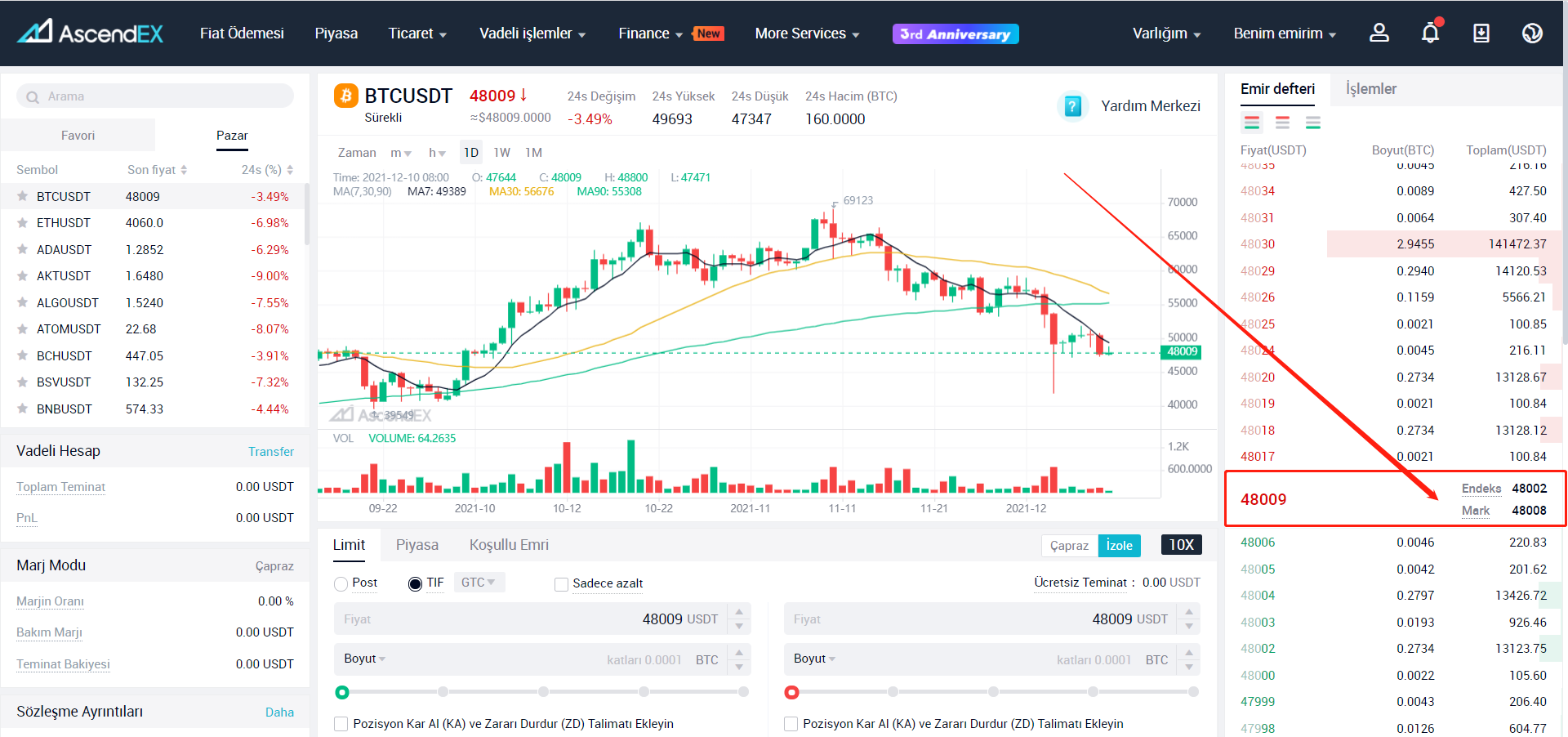The width and height of the screenshot is (1568, 737).
Task: Open the notifications bell icon
Action: (x=1430, y=33)
